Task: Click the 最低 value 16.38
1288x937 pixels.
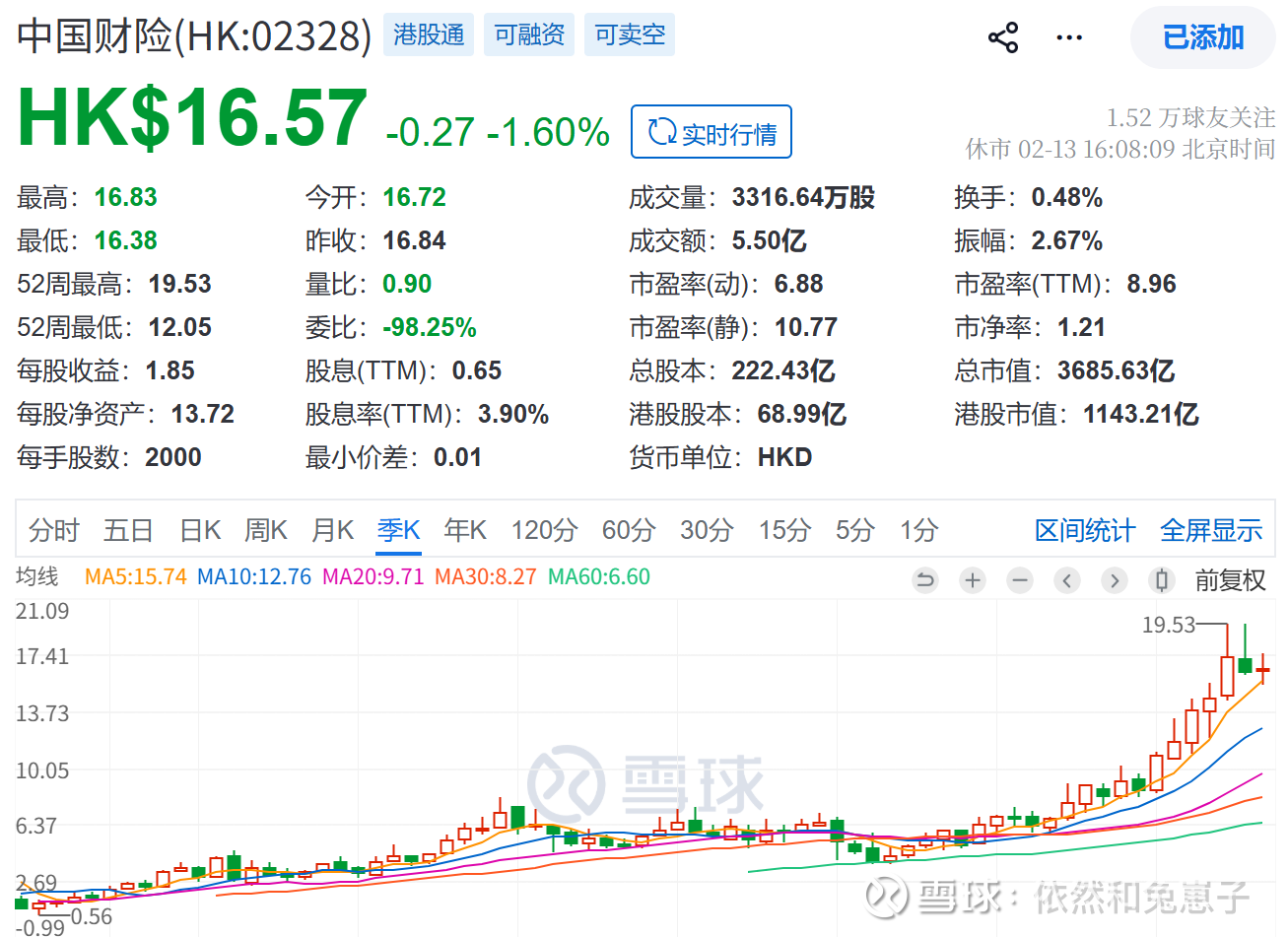Action: [126, 240]
